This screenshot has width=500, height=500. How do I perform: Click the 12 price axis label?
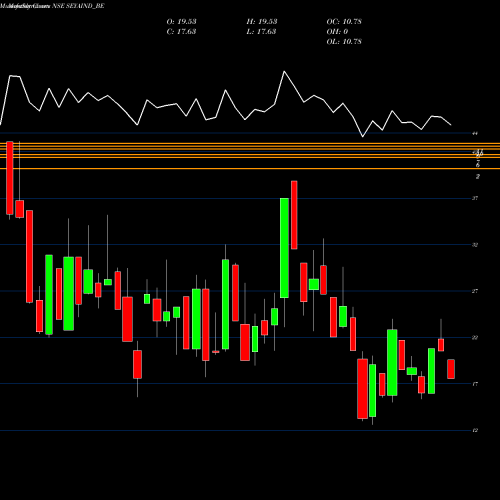[x=475, y=430]
